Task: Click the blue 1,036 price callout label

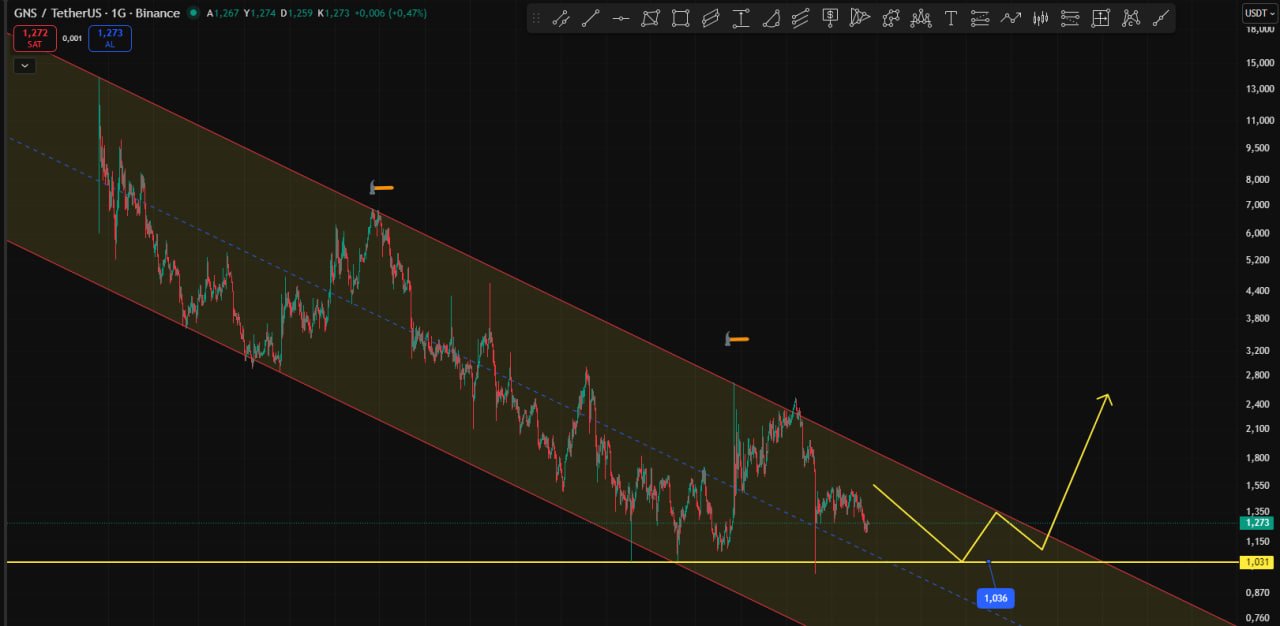Action: tap(997, 598)
